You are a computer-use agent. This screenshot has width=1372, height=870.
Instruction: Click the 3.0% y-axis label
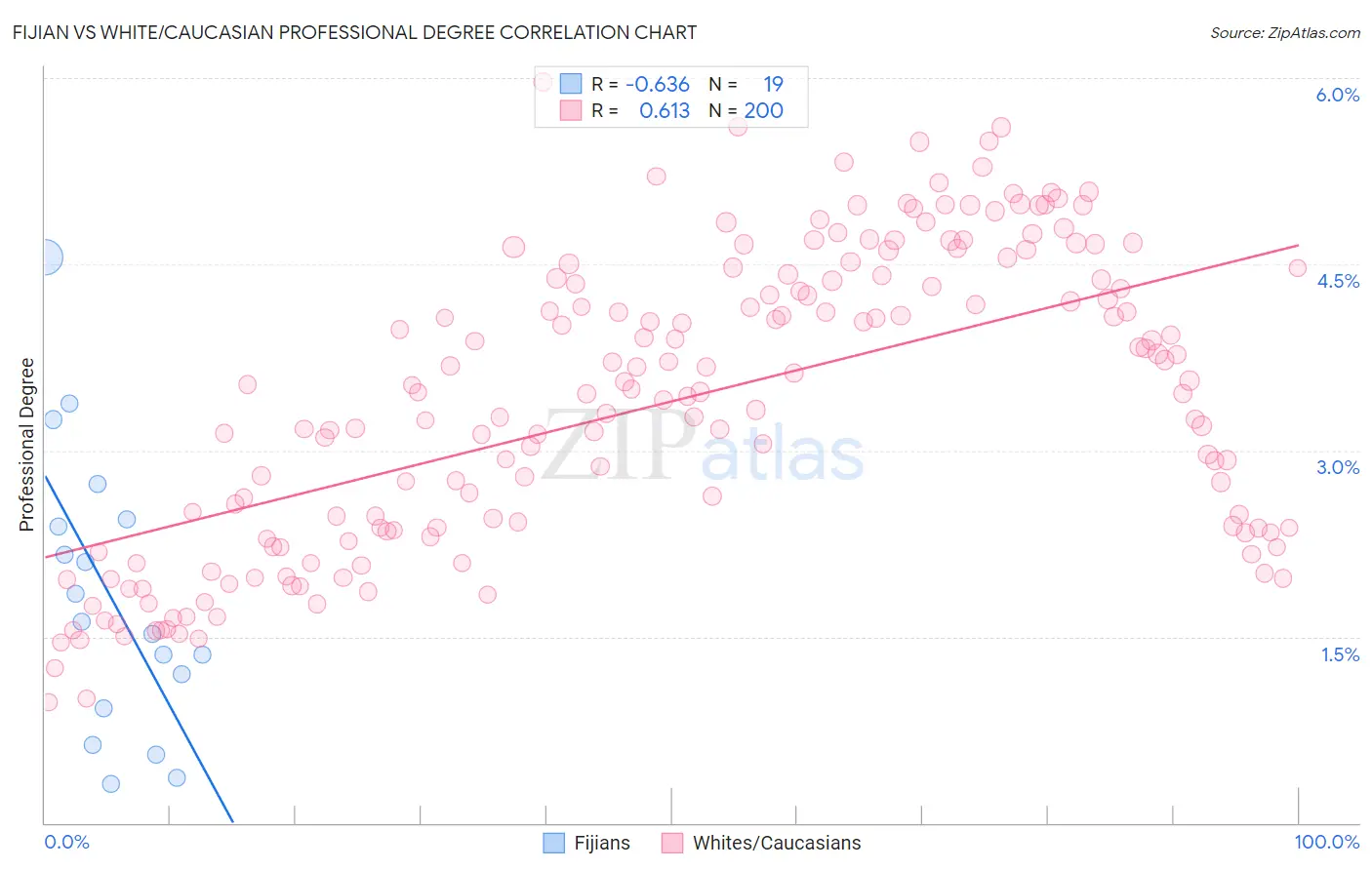(x=1338, y=467)
